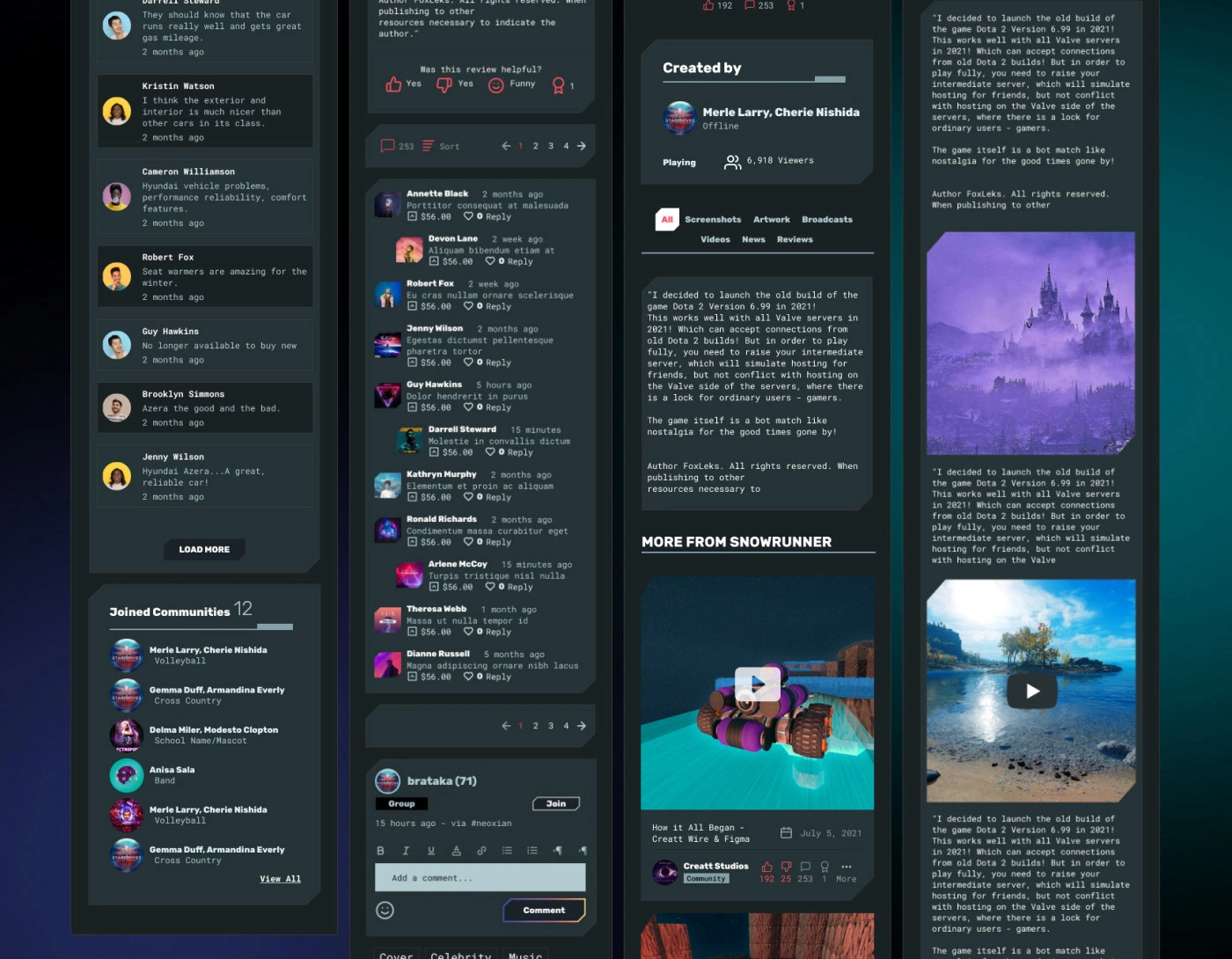Toggle italic formatting in comment editor
1232x959 pixels.
(406, 851)
